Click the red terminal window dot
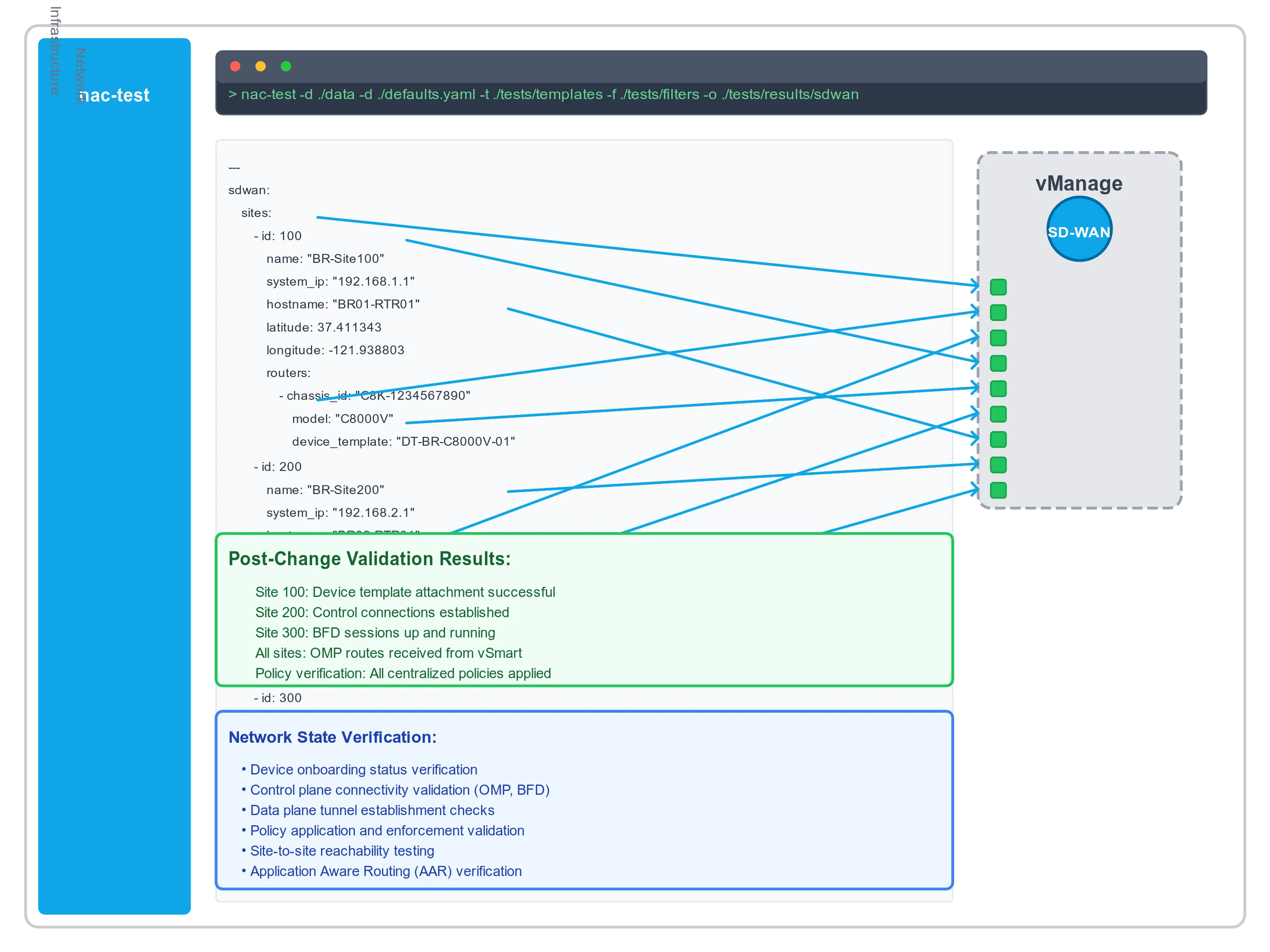This screenshot has height=952, width=1270. point(235,66)
